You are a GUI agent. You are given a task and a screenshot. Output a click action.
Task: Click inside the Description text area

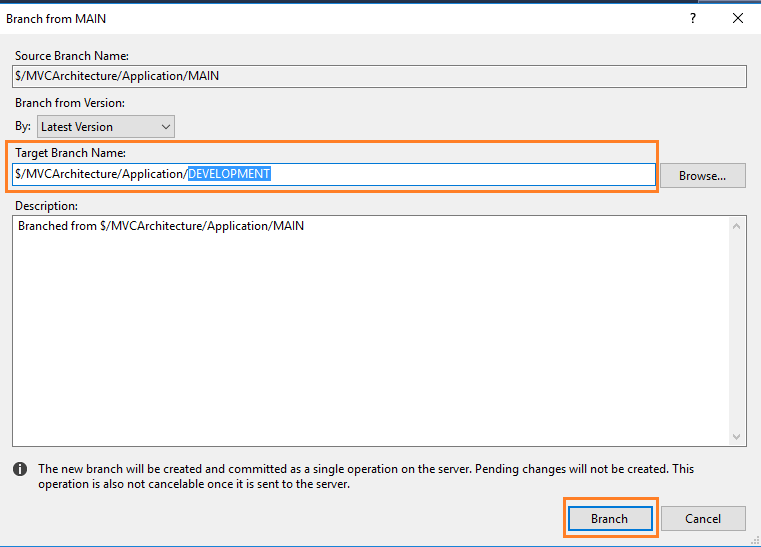pyautogui.click(x=371, y=331)
